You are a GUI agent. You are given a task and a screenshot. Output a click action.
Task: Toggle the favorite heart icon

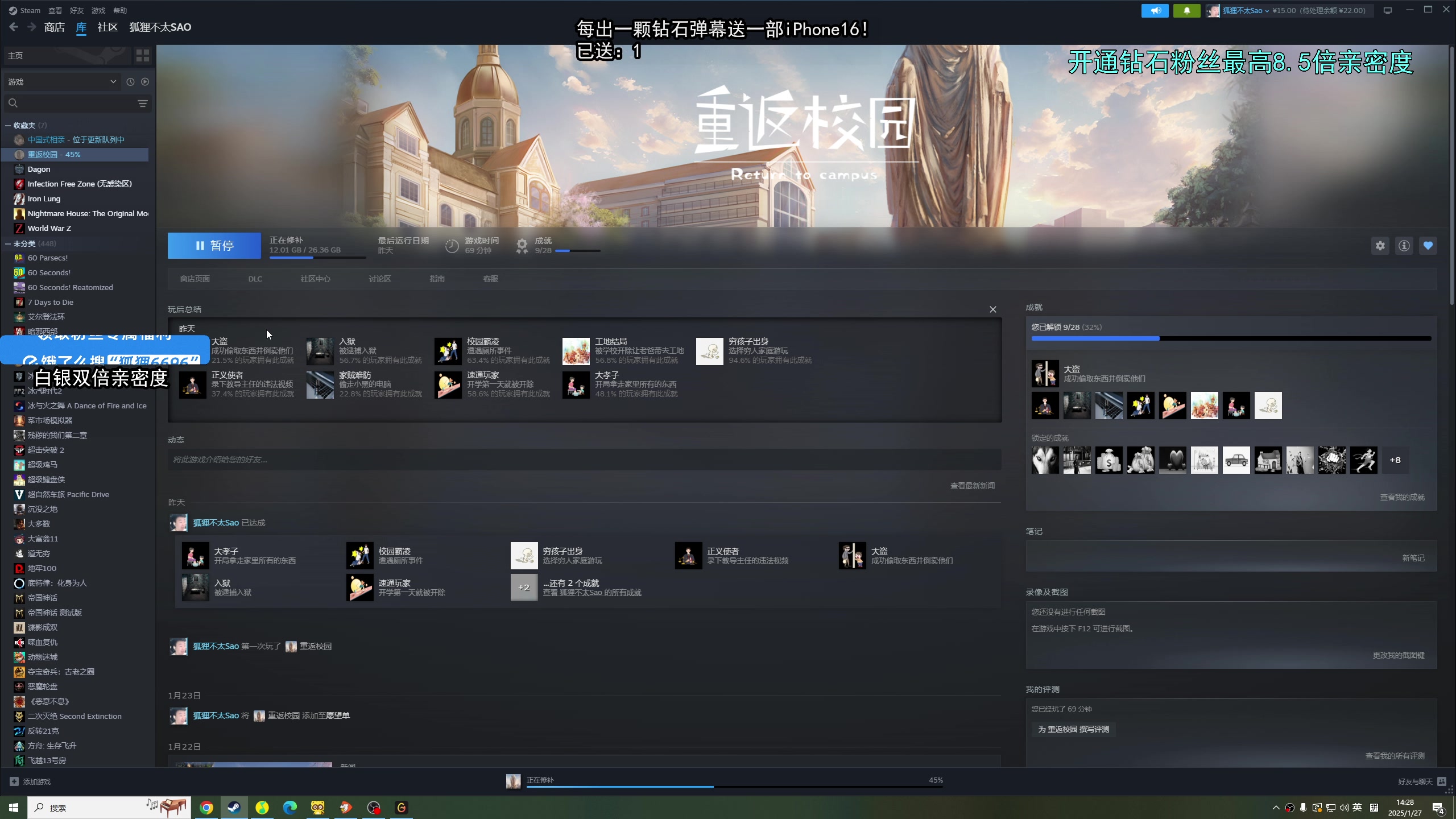tap(1428, 246)
